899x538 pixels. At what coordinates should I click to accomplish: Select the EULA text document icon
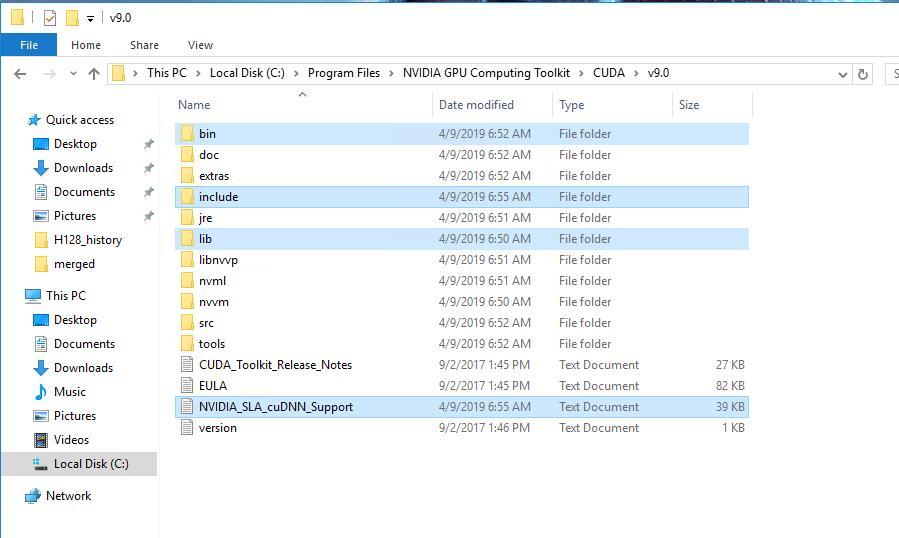[186, 386]
